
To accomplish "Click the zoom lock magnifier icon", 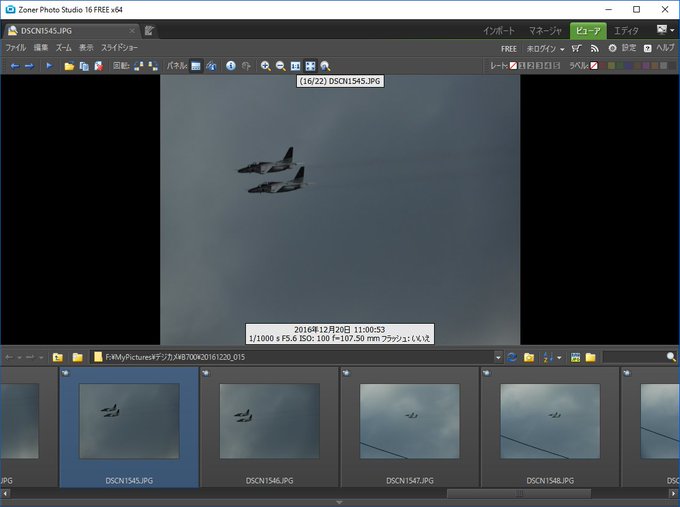I will coord(325,66).
